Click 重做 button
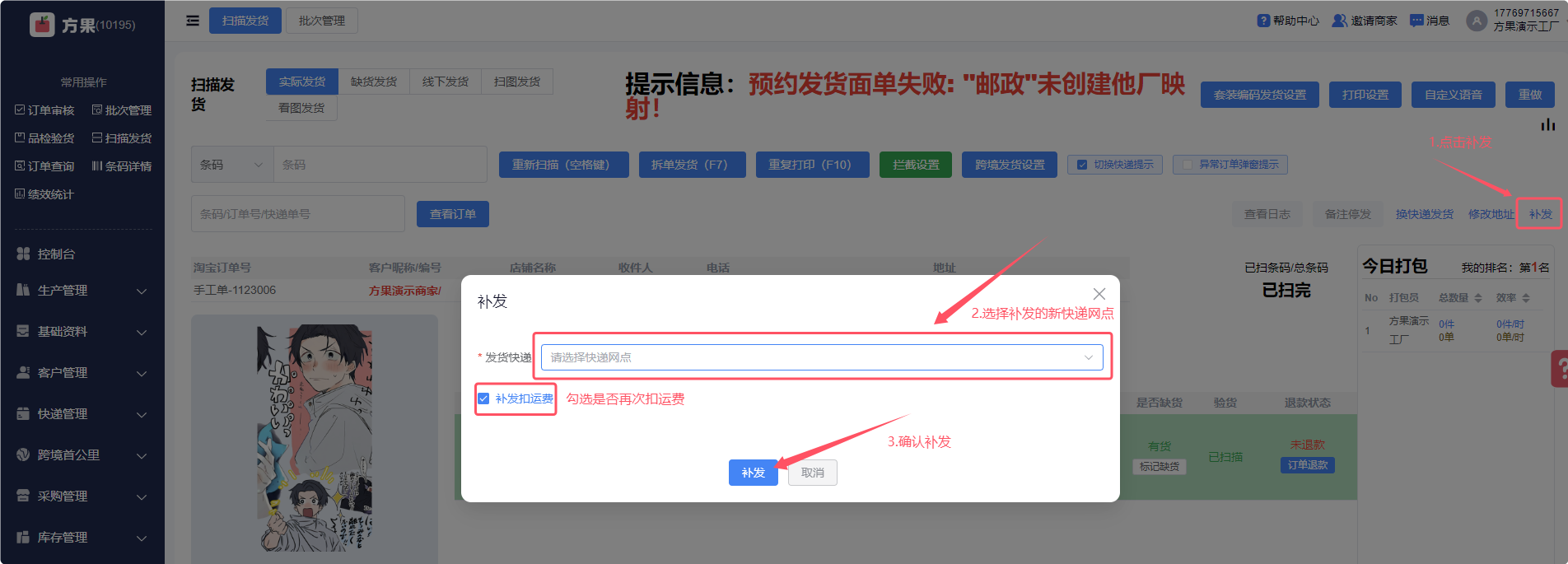Viewport: 1568px width, 564px height. point(1530,95)
